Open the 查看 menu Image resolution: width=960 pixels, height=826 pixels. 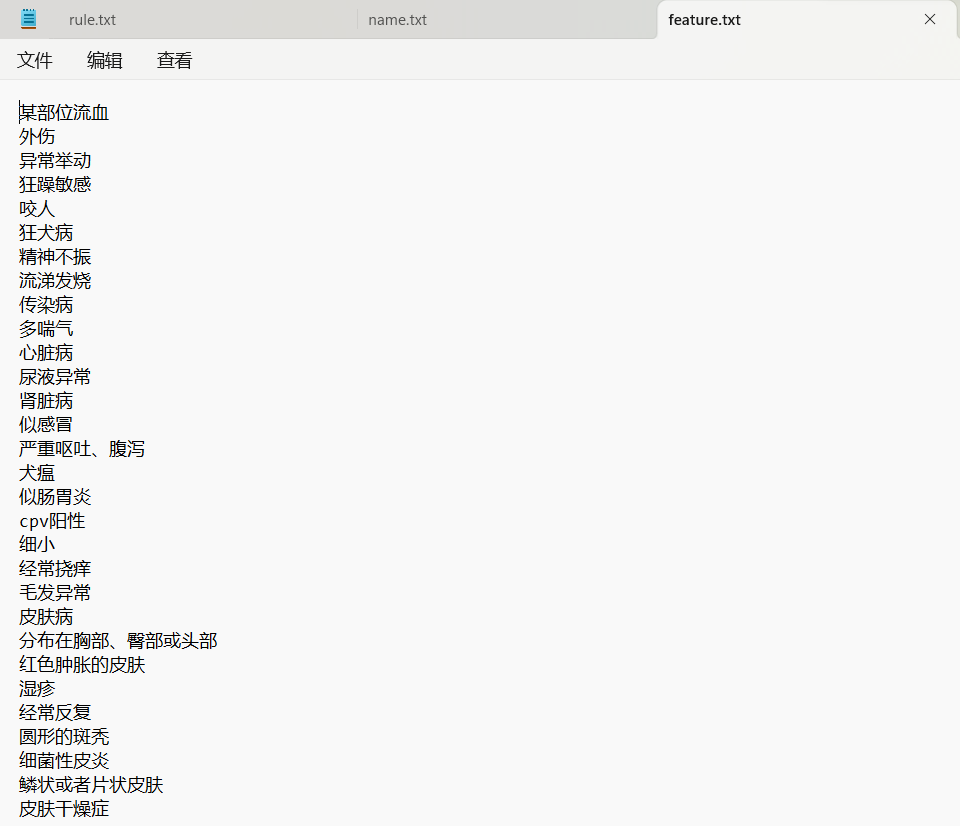pyautogui.click(x=174, y=60)
